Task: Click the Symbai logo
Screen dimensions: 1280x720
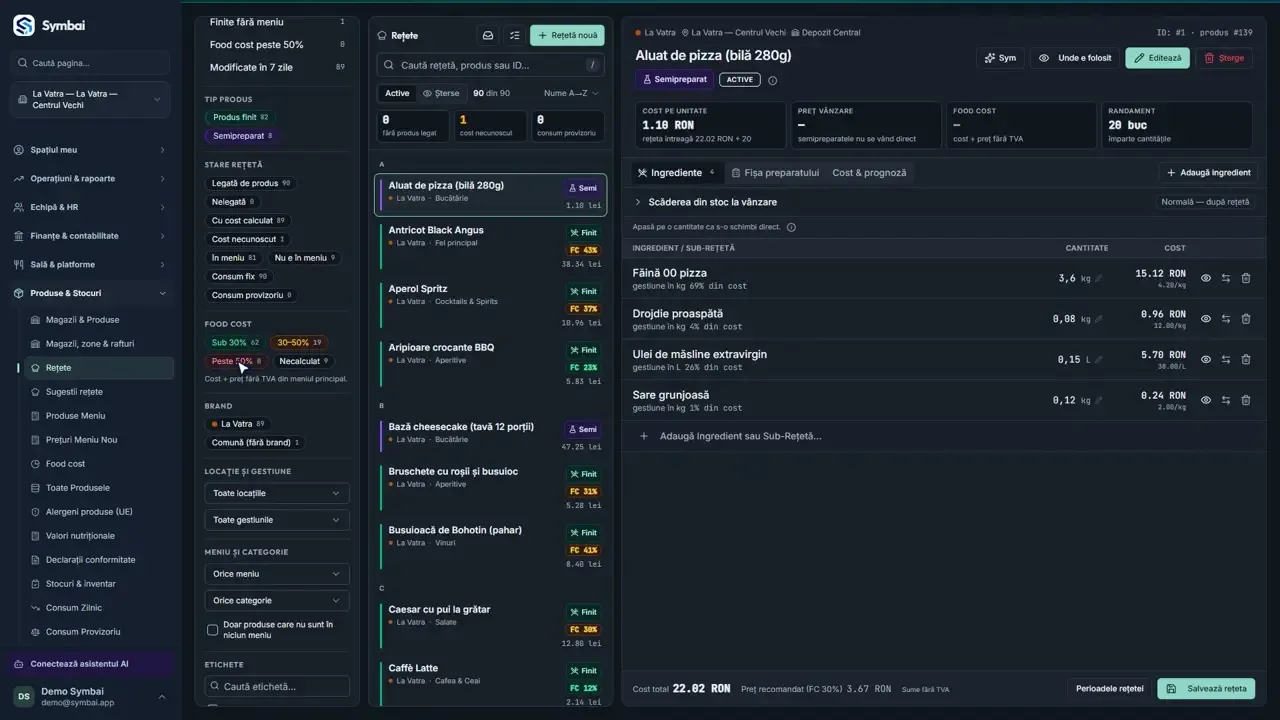Action: tap(24, 26)
